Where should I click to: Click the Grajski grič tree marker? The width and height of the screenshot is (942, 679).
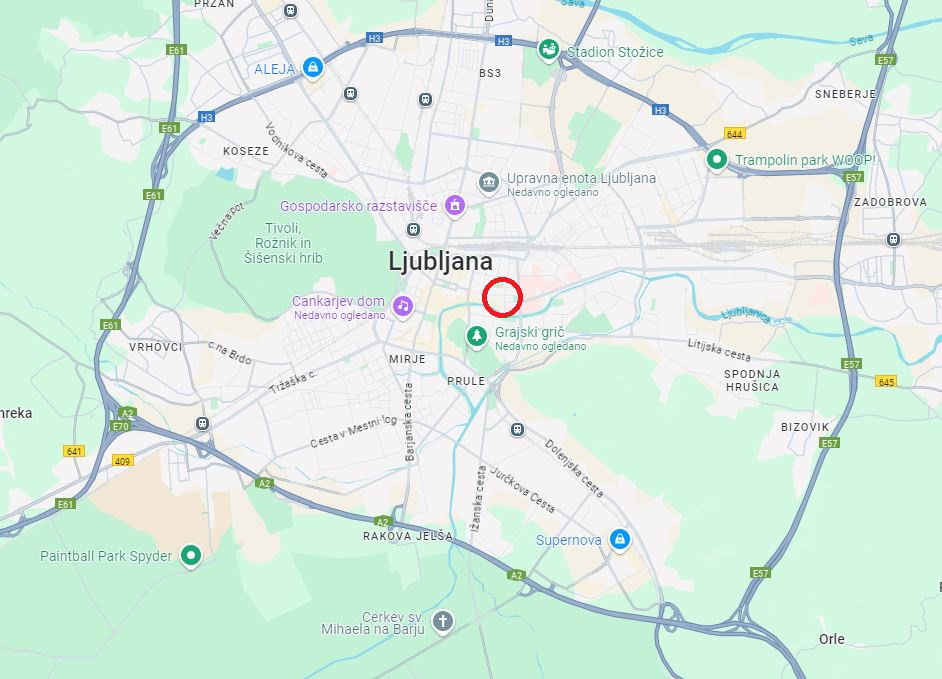477,336
